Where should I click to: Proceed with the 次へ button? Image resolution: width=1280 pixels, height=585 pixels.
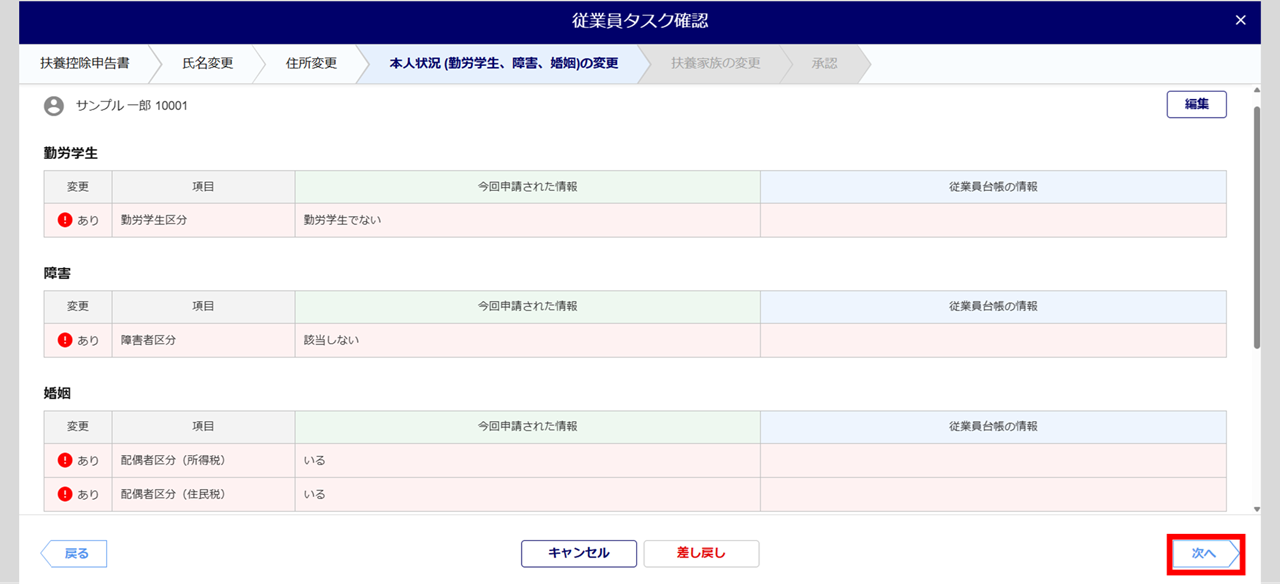tap(1204, 553)
